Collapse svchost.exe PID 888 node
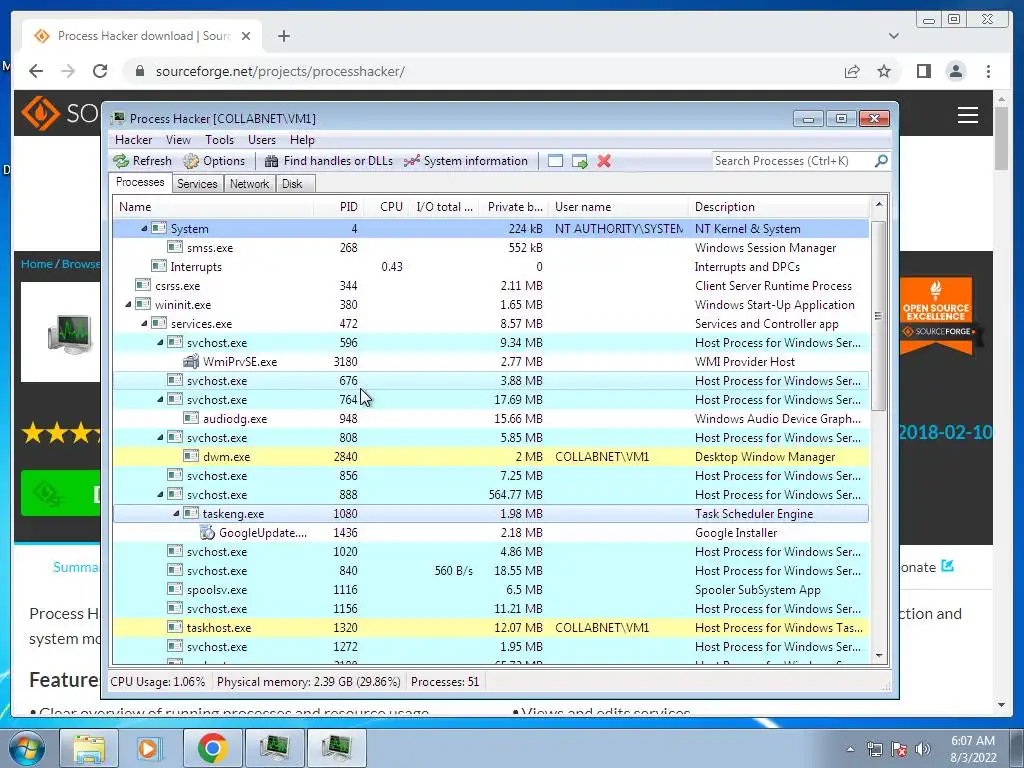The width and height of the screenshot is (1024, 768). (x=160, y=495)
